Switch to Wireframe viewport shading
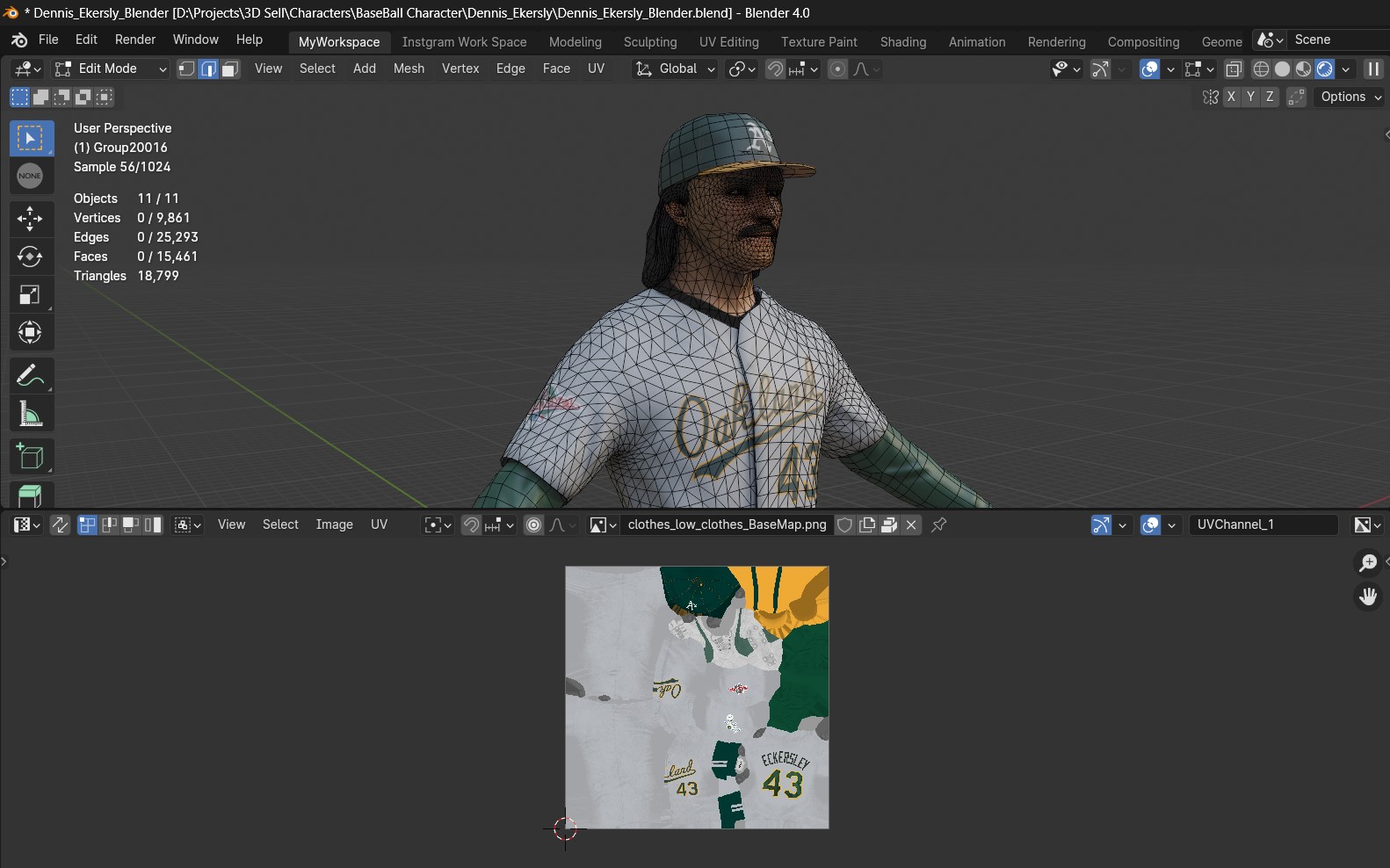The image size is (1390, 868). (1261, 69)
